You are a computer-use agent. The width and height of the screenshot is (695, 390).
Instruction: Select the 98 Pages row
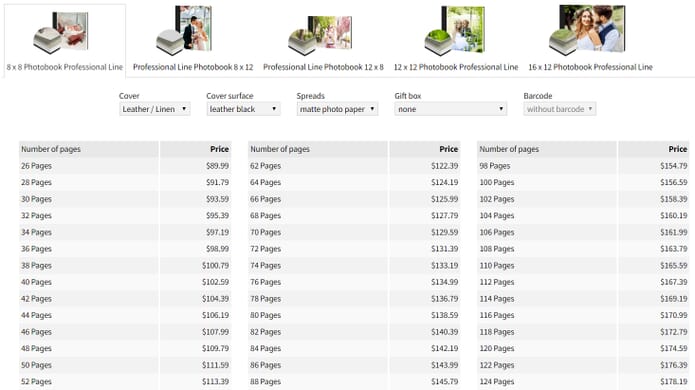coord(583,166)
